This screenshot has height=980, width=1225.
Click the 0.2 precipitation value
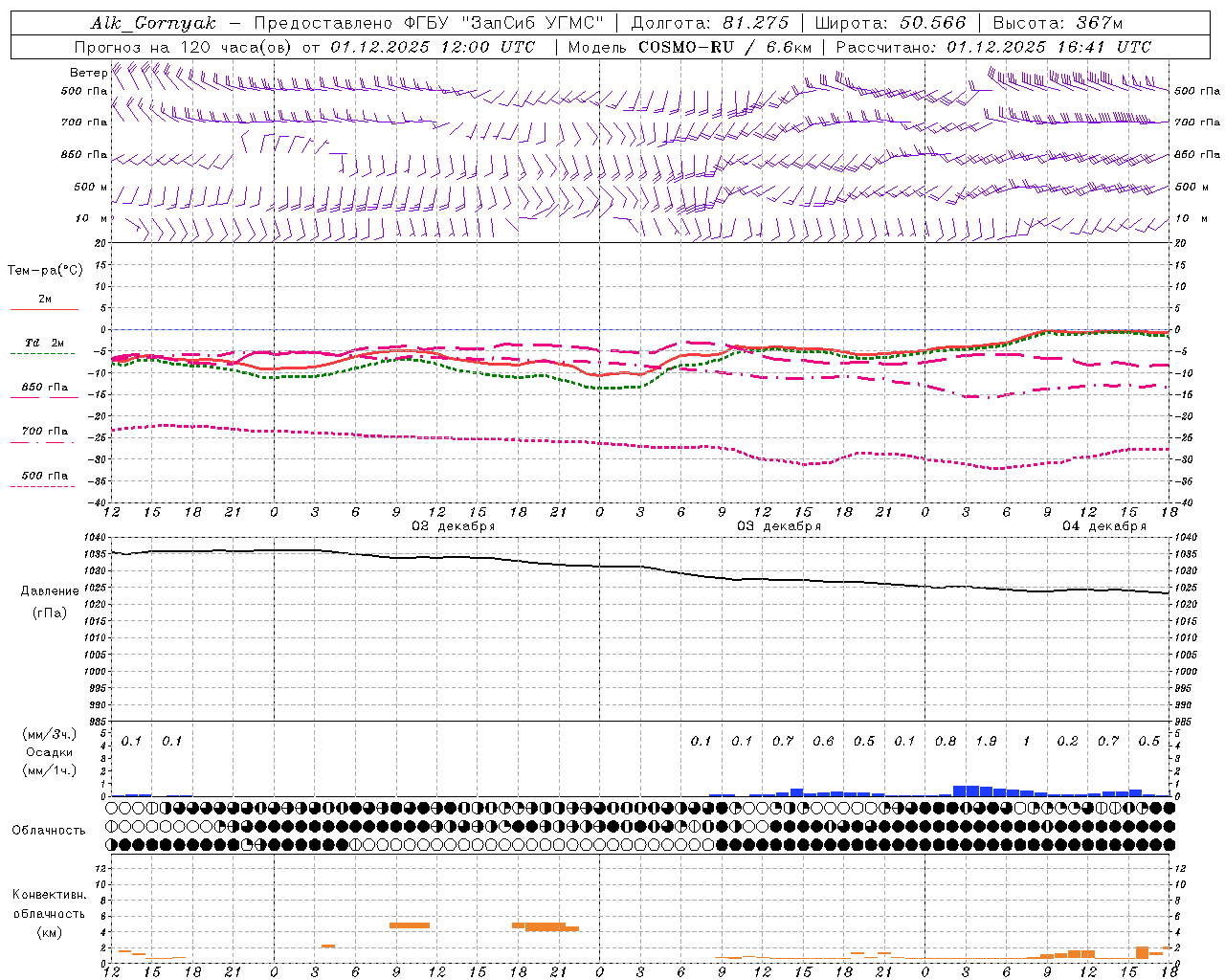[x=1067, y=742]
